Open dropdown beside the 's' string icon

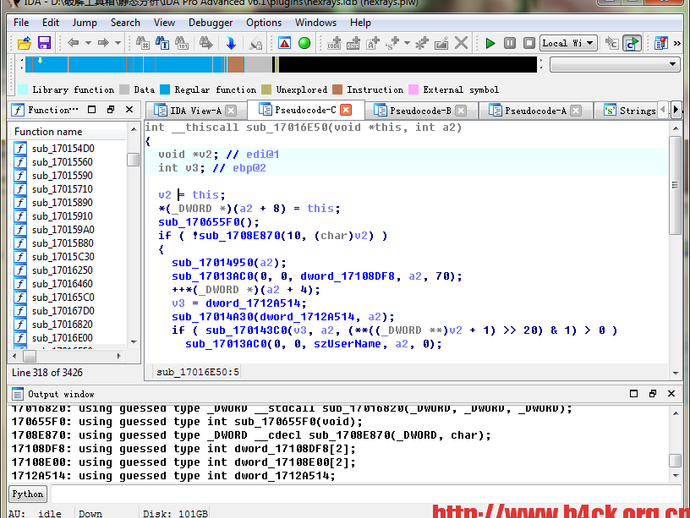tap(407, 43)
